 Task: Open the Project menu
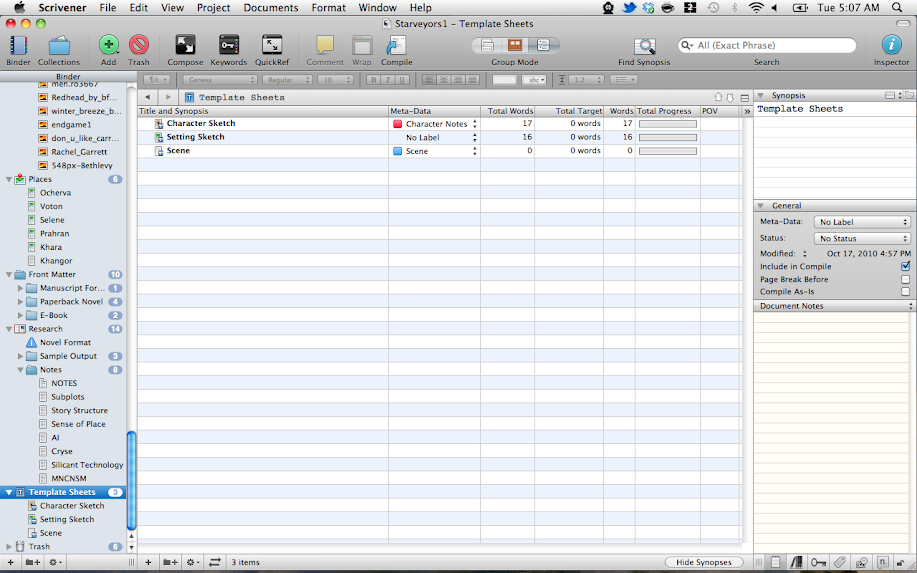pyautogui.click(x=213, y=8)
